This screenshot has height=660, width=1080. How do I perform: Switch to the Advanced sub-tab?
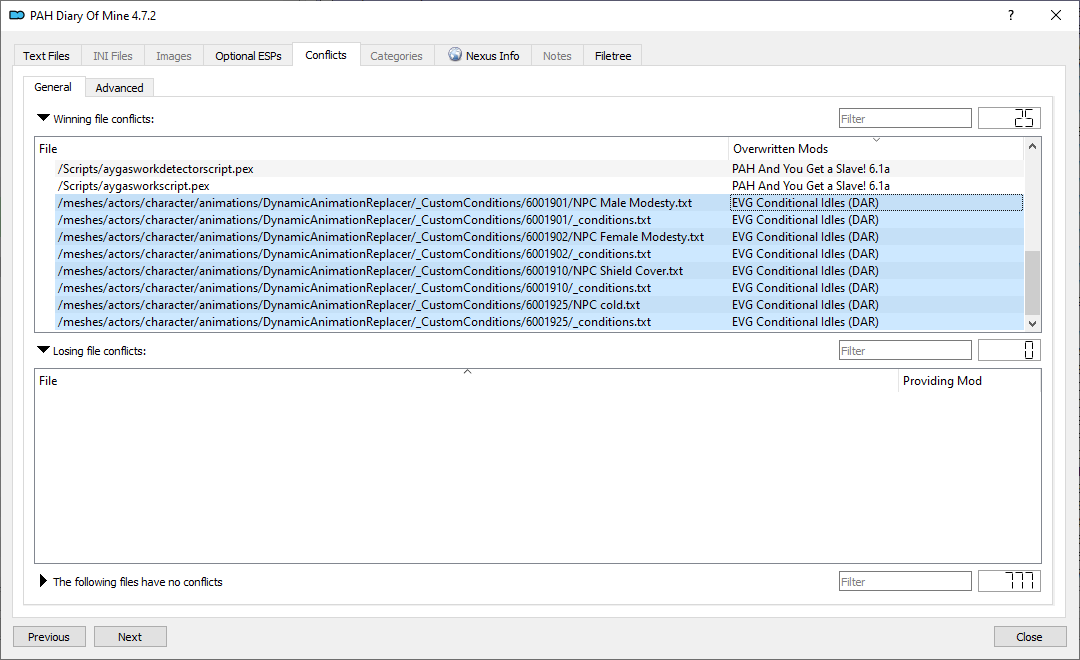[119, 88]
